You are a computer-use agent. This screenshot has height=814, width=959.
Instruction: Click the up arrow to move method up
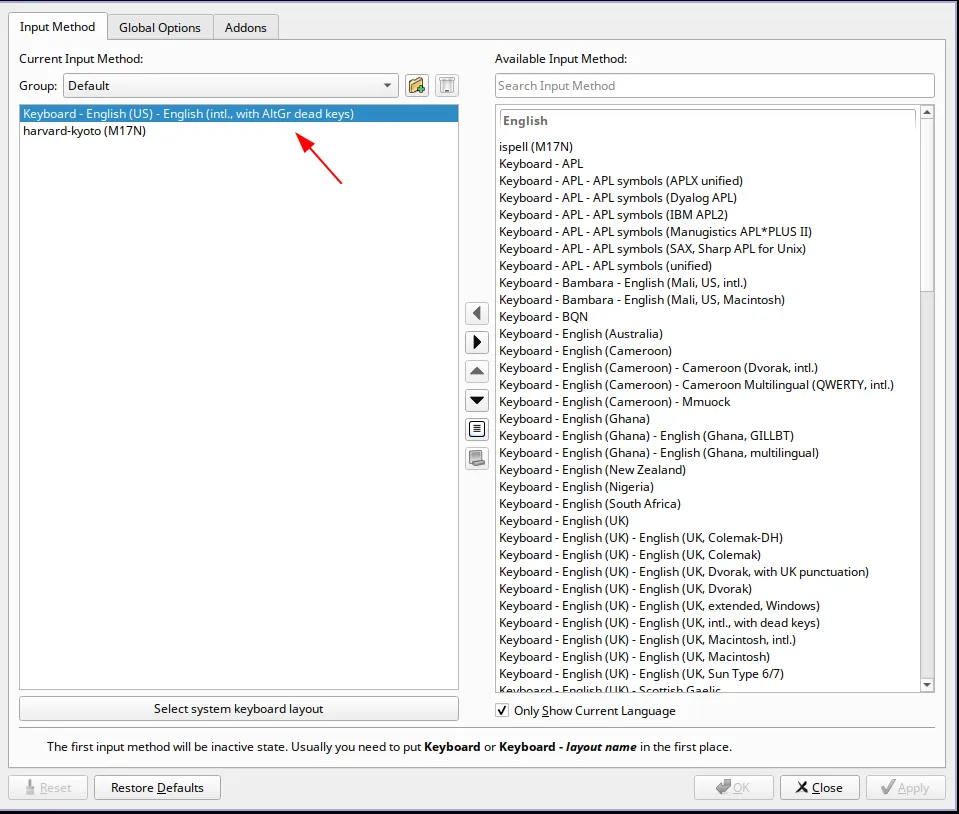click(477, 370)
